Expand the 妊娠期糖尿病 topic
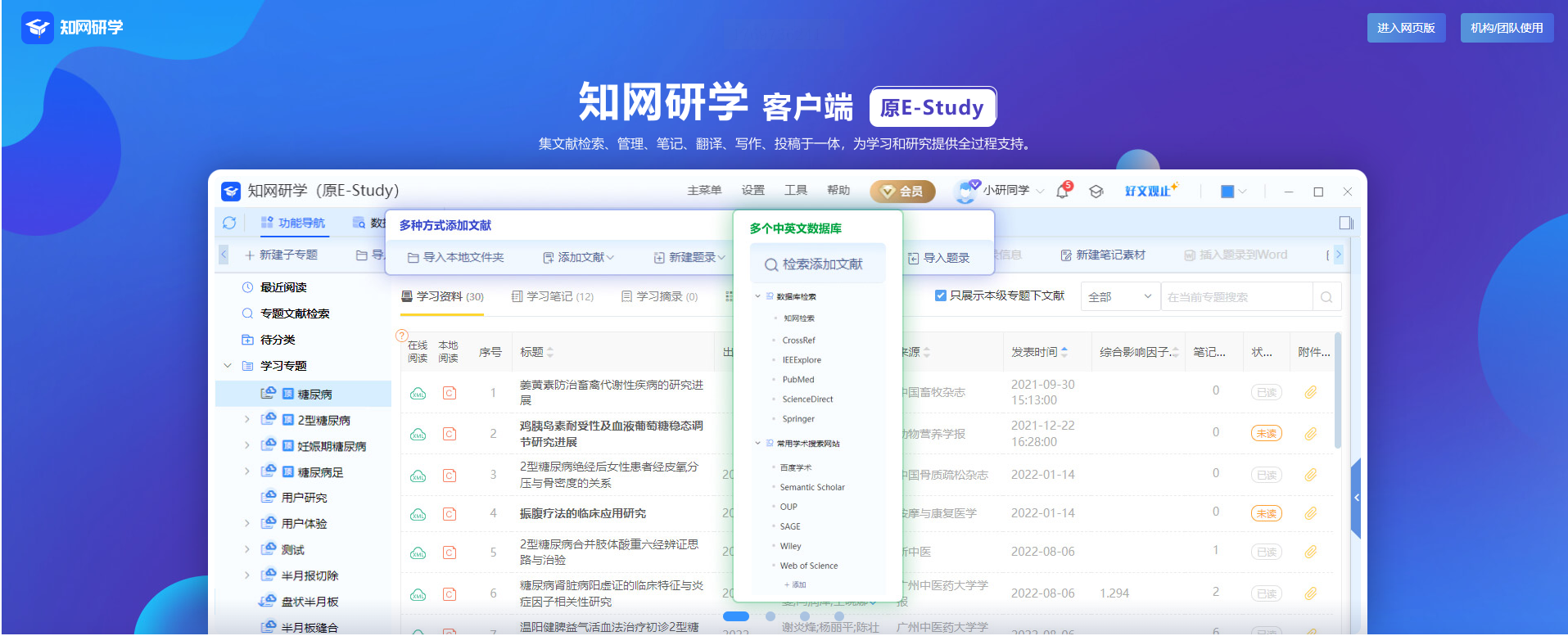The width and height of the screenshot is (1568, 636). 247,445
